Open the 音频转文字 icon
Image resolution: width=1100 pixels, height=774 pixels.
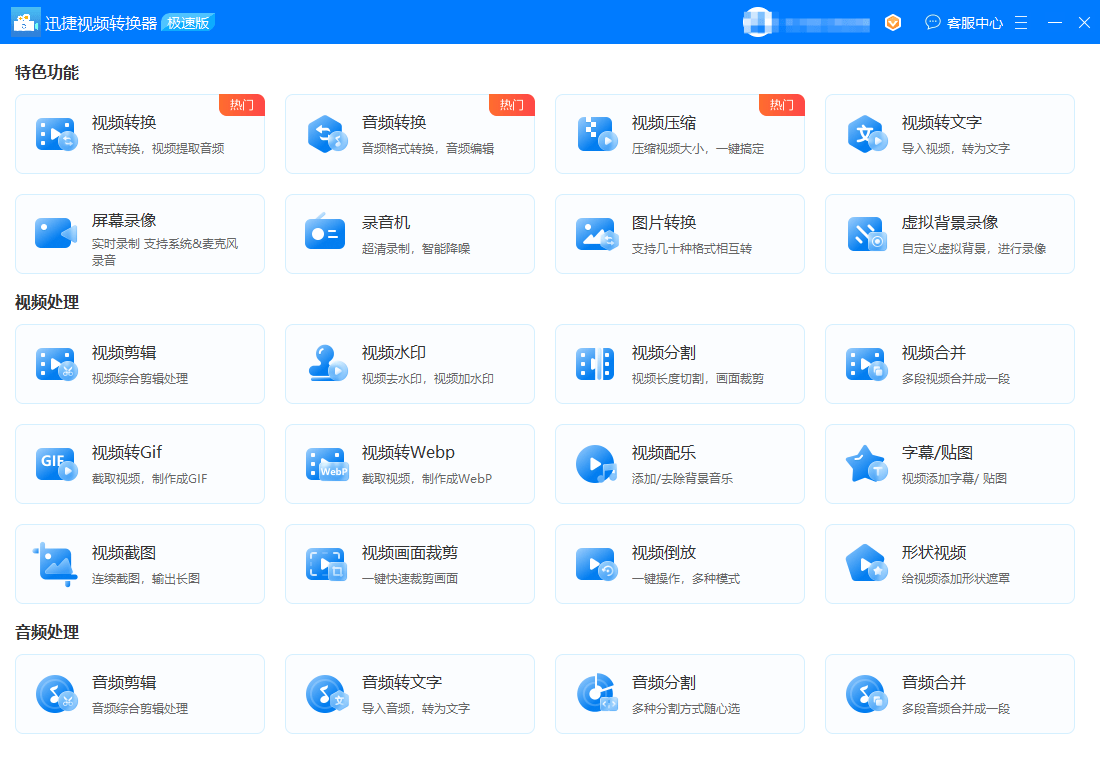click(x=327, y=694)
